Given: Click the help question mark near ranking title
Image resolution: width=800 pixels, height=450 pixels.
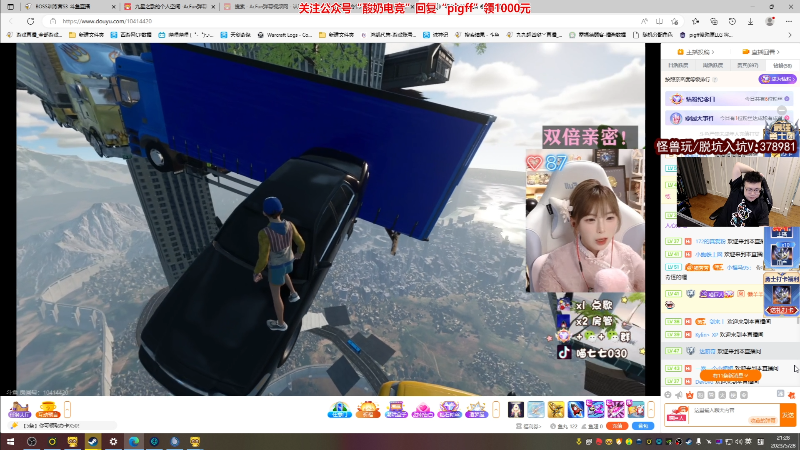Looking at the screenshot, I should [x=715, y=80].
